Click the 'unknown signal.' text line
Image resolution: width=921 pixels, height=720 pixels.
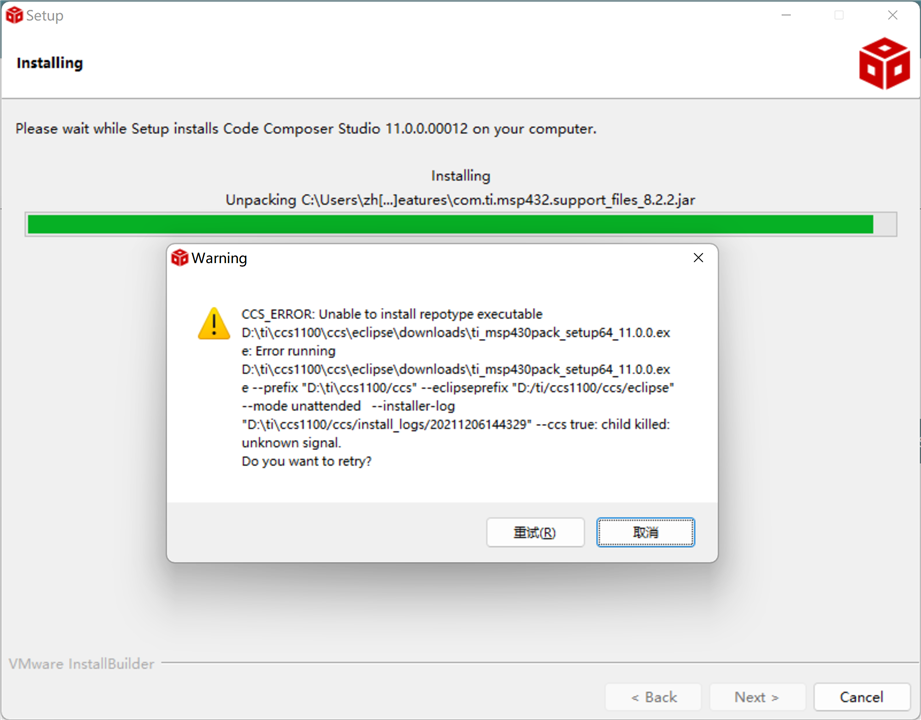pyautogui.click(x=291, y=443)
